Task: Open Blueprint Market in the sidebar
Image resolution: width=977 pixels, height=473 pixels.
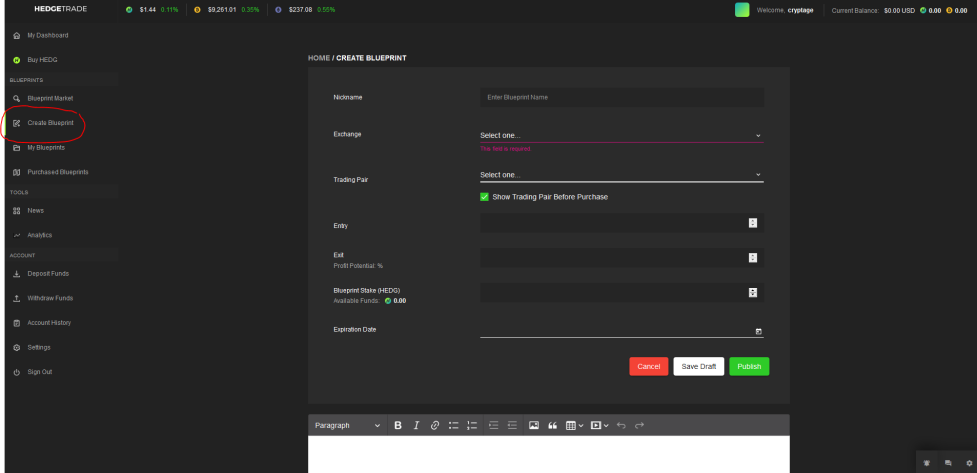Action: click(50, 98)
